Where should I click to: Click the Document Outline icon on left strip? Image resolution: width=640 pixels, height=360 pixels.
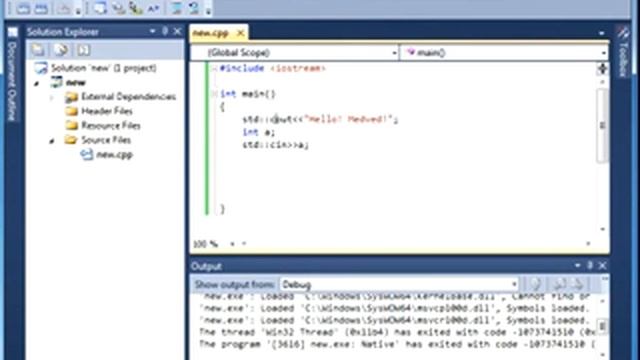tap(13, 32)
